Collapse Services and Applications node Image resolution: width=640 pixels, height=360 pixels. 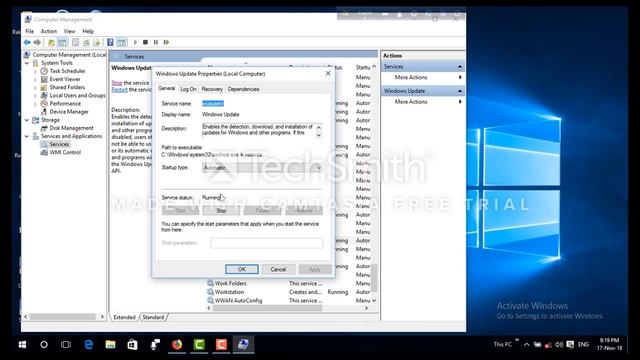27,136
